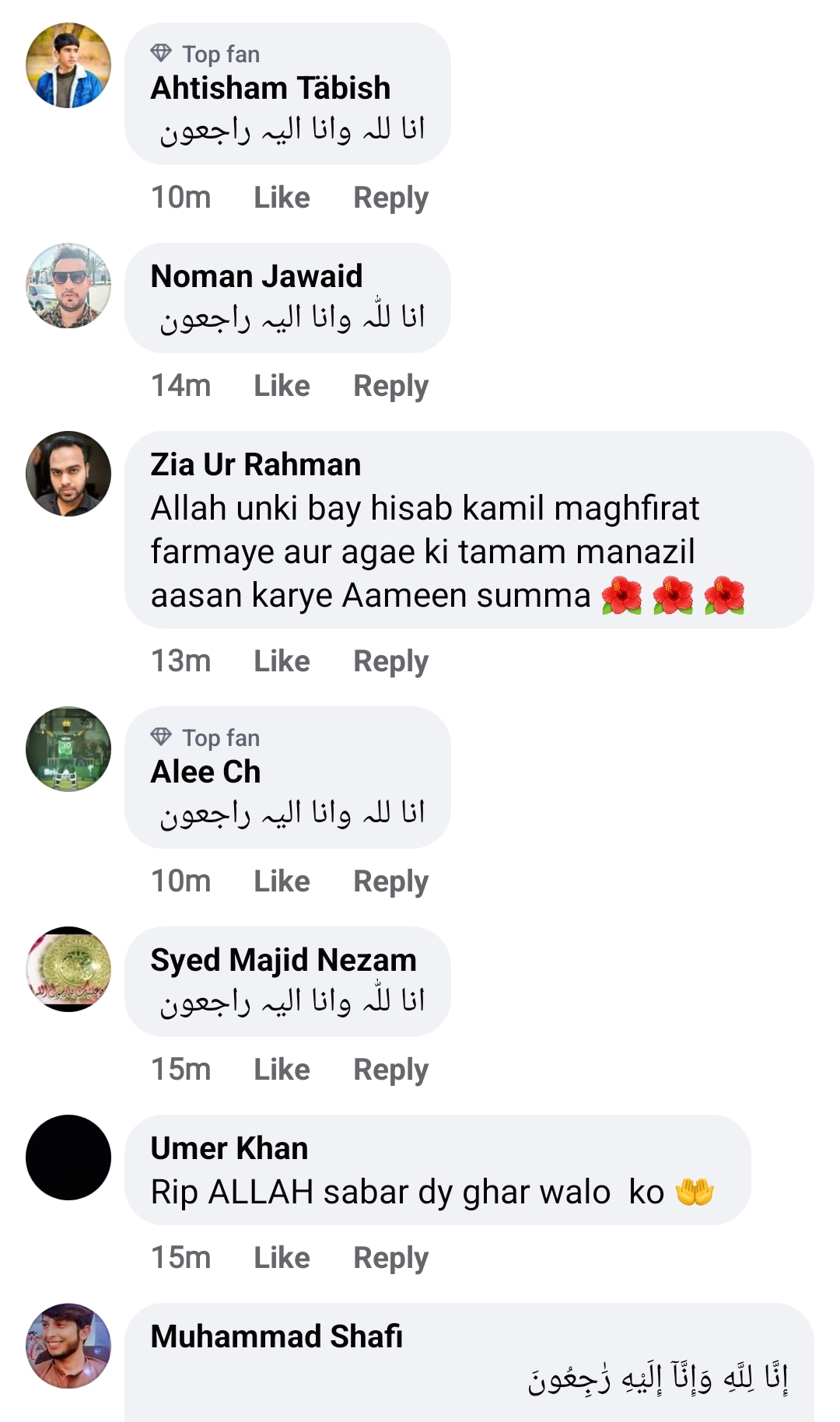
Task: Reply to Zia Ur Rahman's comment
Action: (x=390, y=661)
